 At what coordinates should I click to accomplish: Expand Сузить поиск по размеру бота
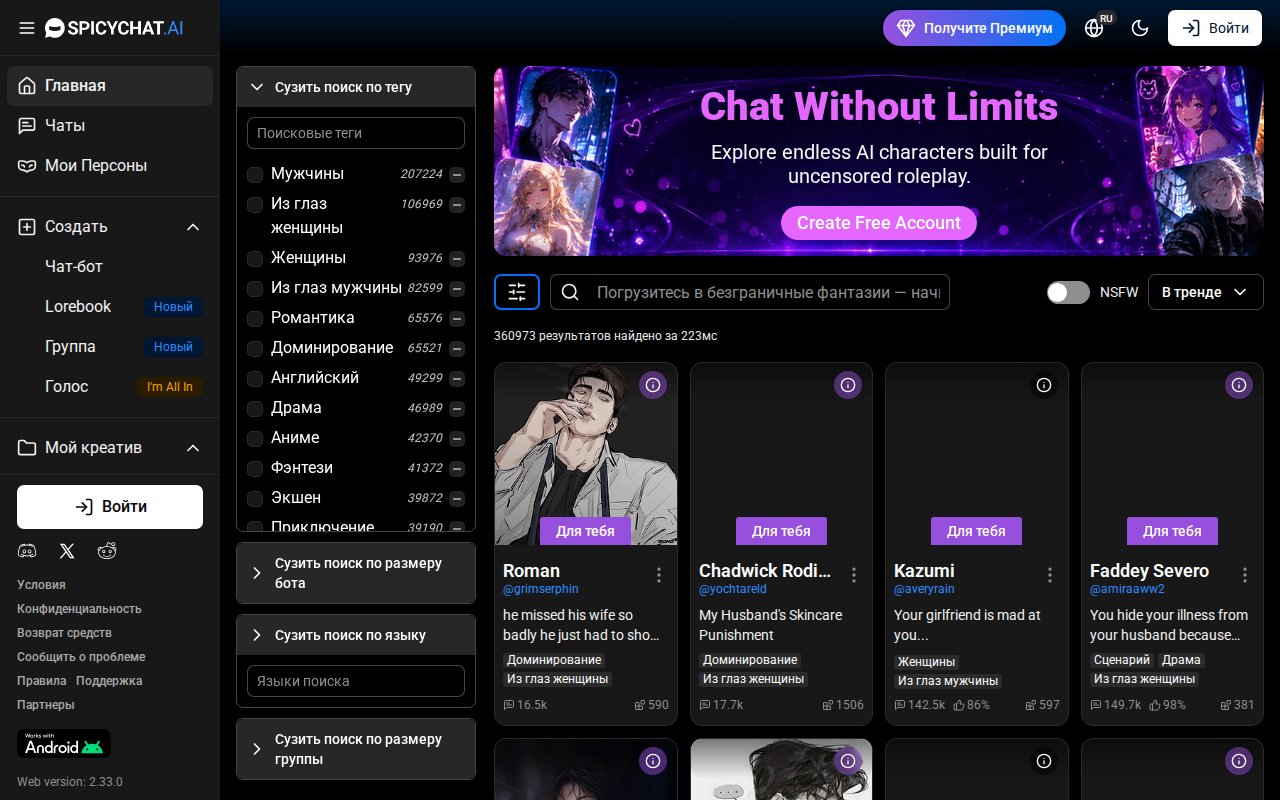[x=356, y=573]
